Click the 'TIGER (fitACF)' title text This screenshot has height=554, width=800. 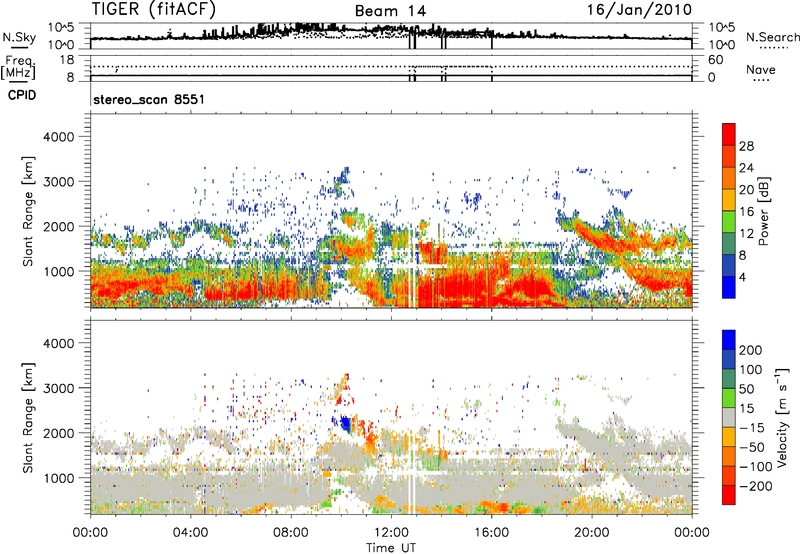[154, 9]
